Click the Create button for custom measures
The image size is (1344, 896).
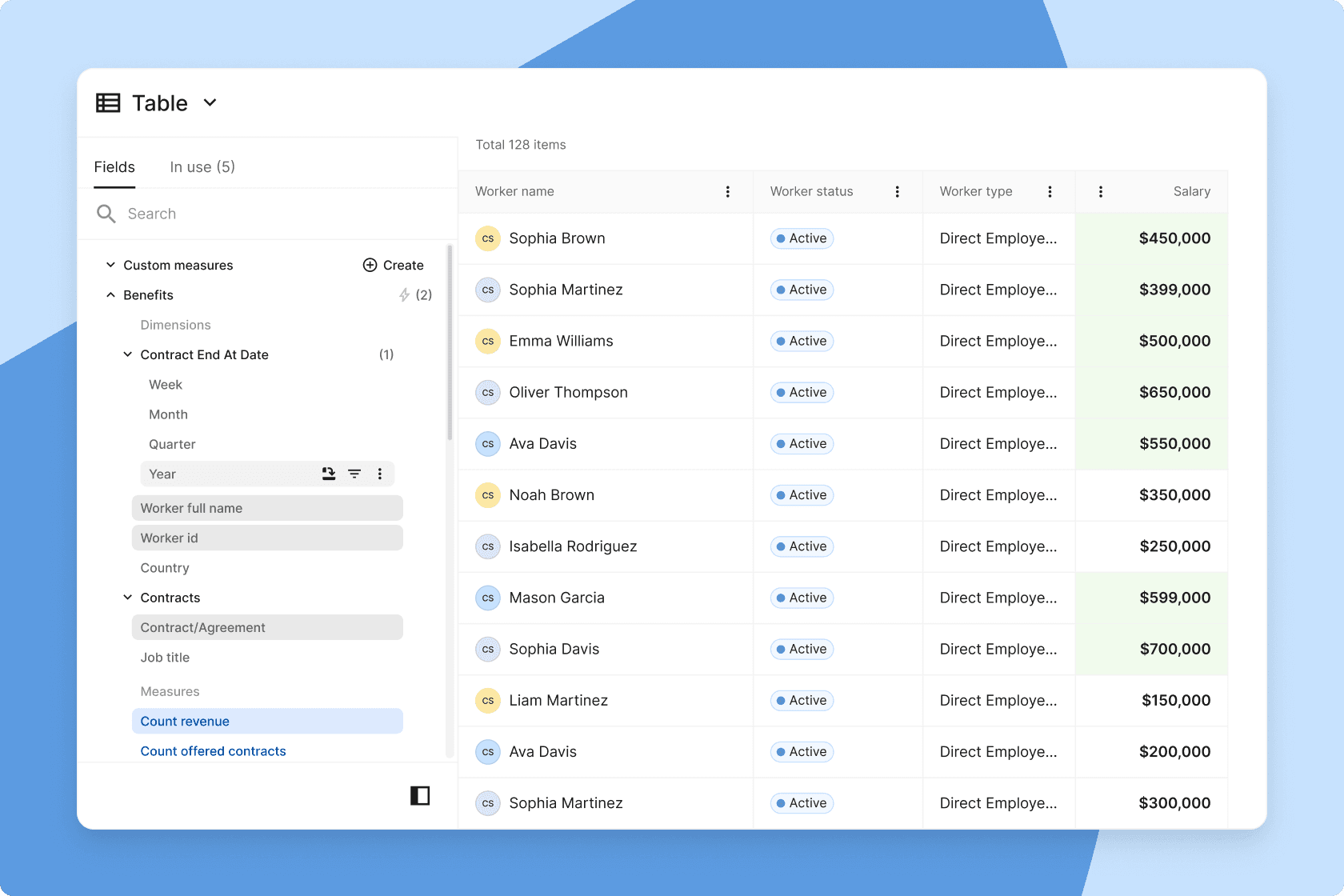(x=393, y=265)
